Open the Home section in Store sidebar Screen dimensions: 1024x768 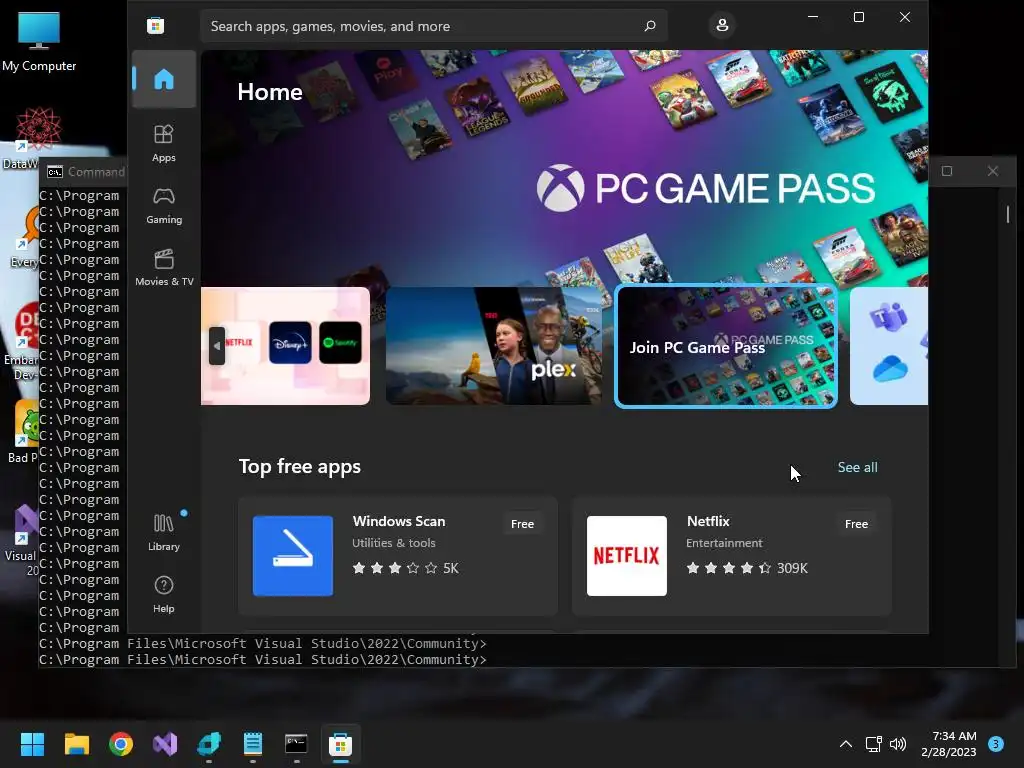pos(164,79)
